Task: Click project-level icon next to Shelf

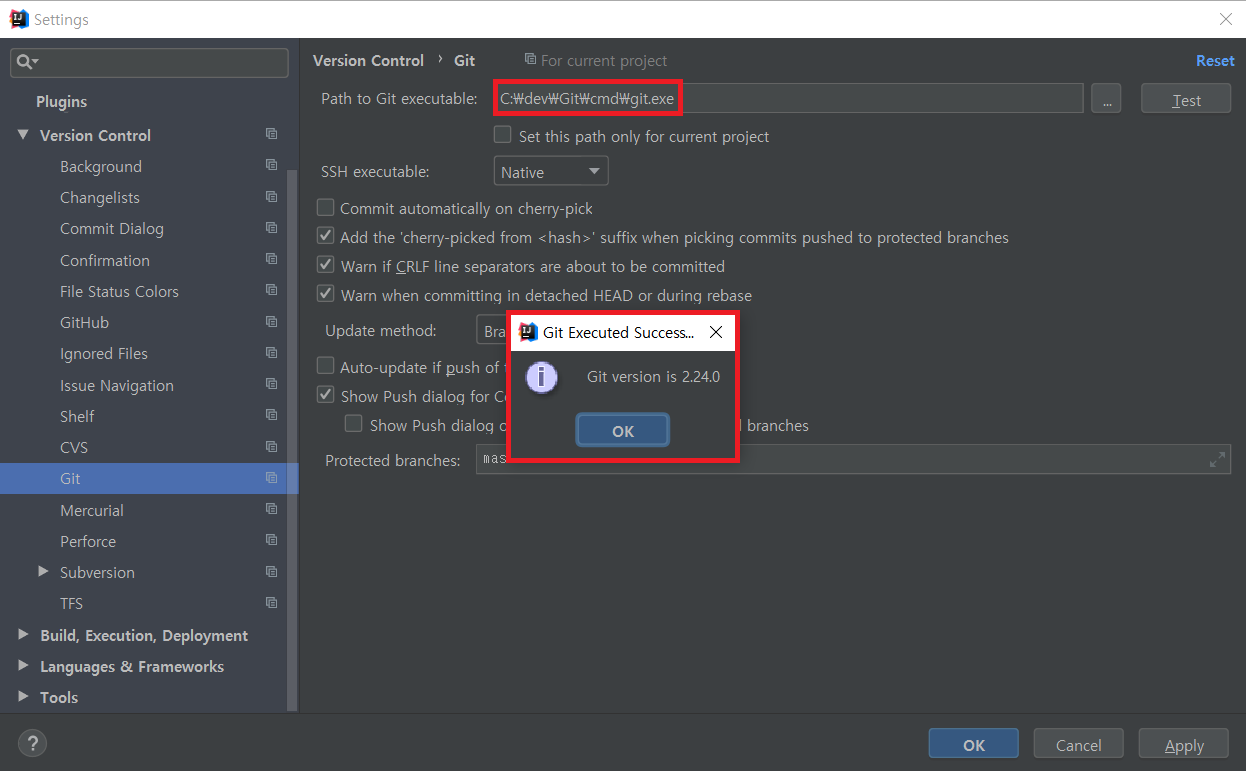Action: click(271, 415)
